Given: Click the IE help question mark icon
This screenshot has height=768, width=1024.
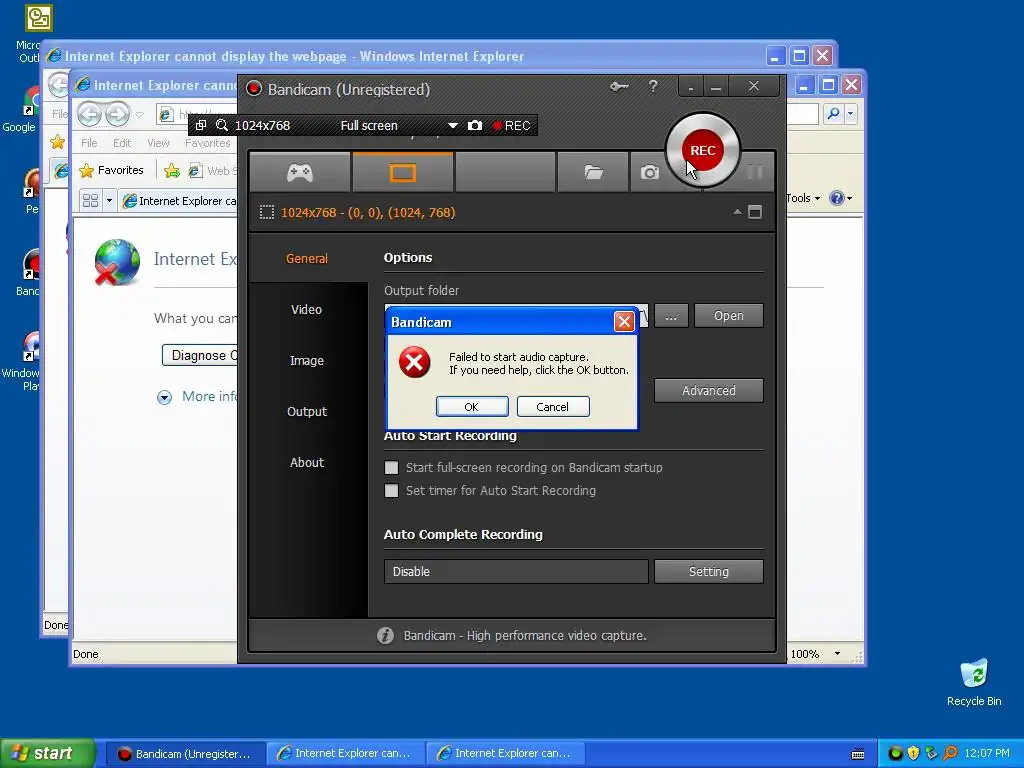Looking at the screenshot, I should click(837, 198).
